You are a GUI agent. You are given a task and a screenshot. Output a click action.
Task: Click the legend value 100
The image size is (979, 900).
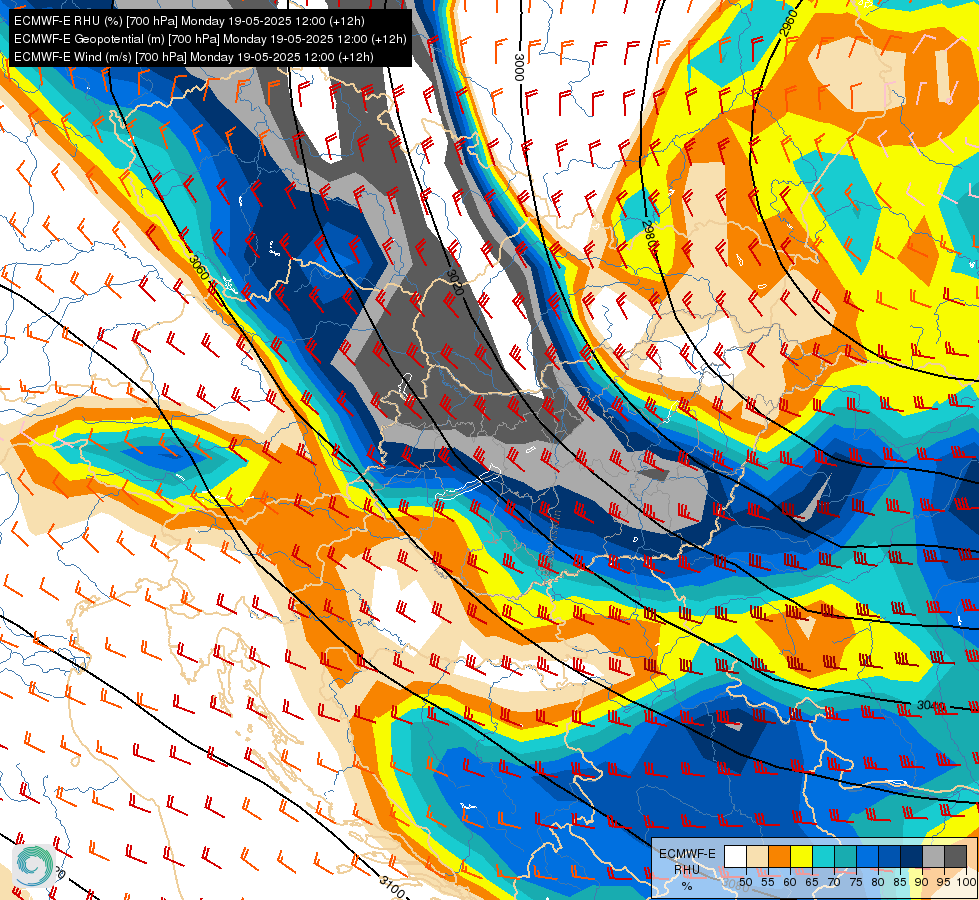[967, 882]
